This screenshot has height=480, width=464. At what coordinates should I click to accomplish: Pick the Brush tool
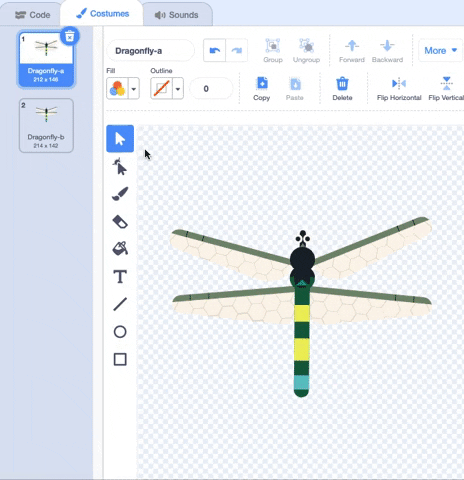(x=120, y=194)
